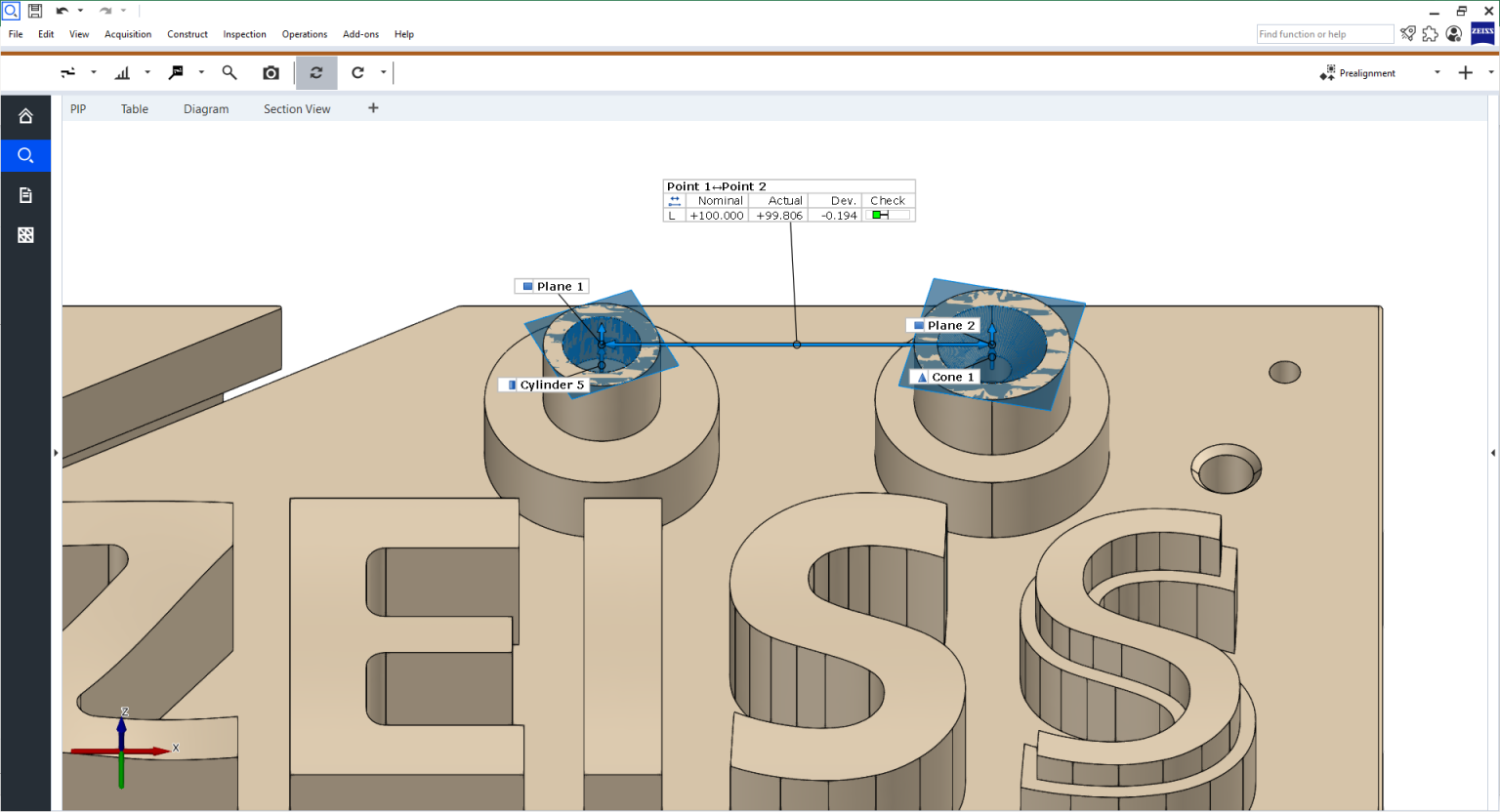This screenshot has width=1500, height=812.
Task: Open the rocket What's New icon
Action: click(x=1407, y=33)
